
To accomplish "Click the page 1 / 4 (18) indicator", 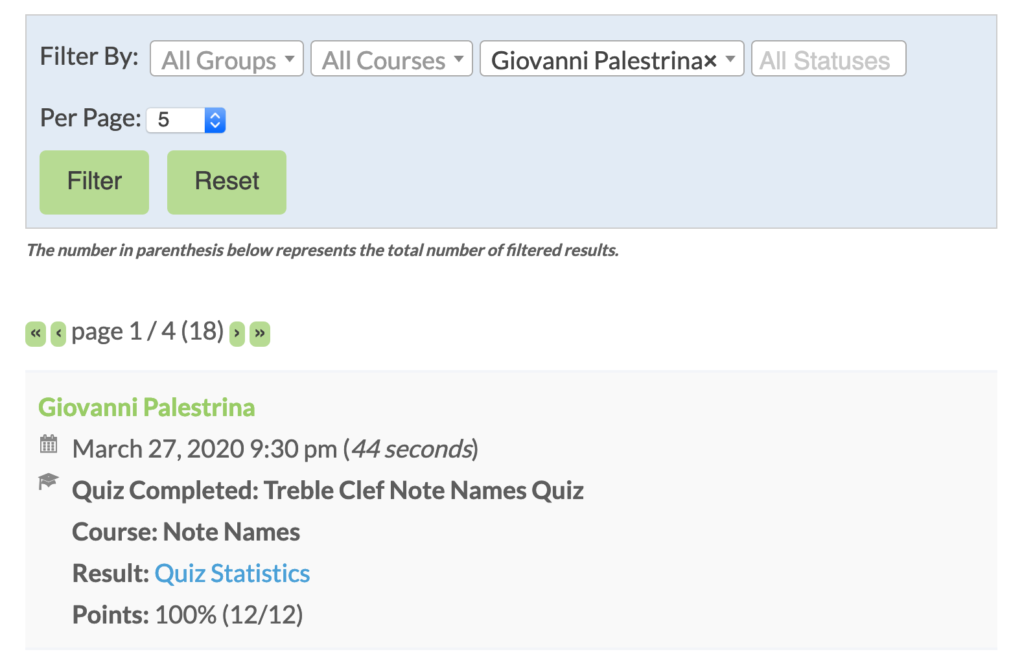I will point(148,332).
